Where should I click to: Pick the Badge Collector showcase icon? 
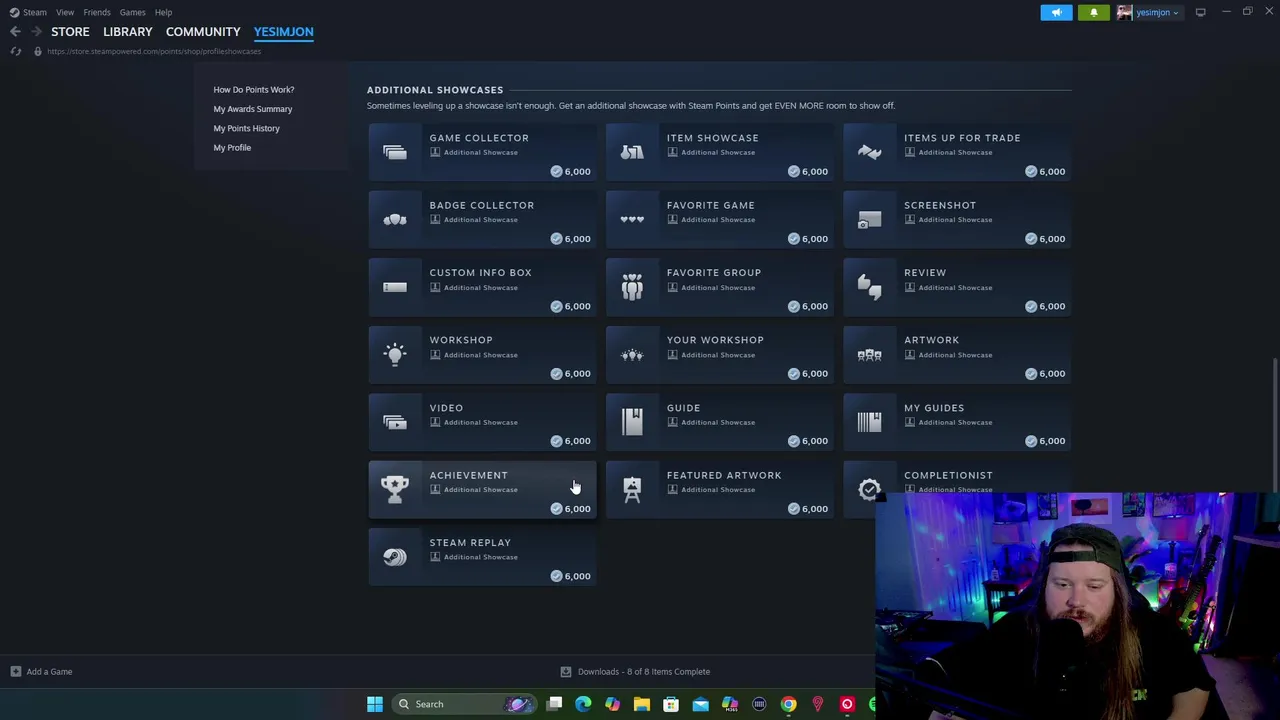point(395,219)
